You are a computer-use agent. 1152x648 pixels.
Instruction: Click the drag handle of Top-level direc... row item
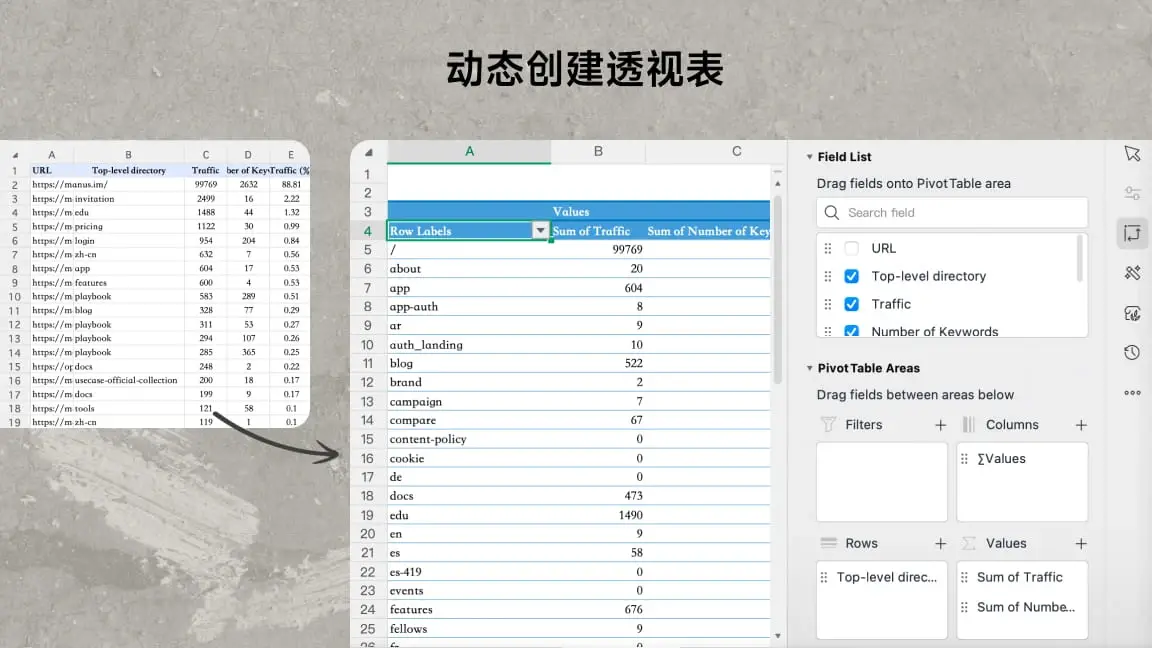coord(824,577)
